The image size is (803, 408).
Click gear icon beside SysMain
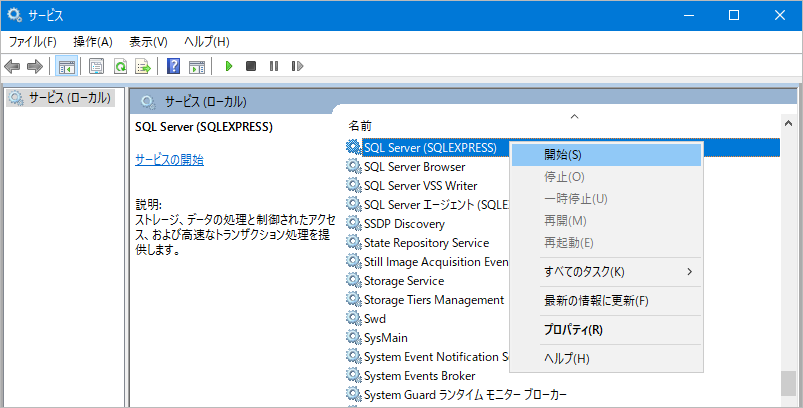[x=353, y=337]
